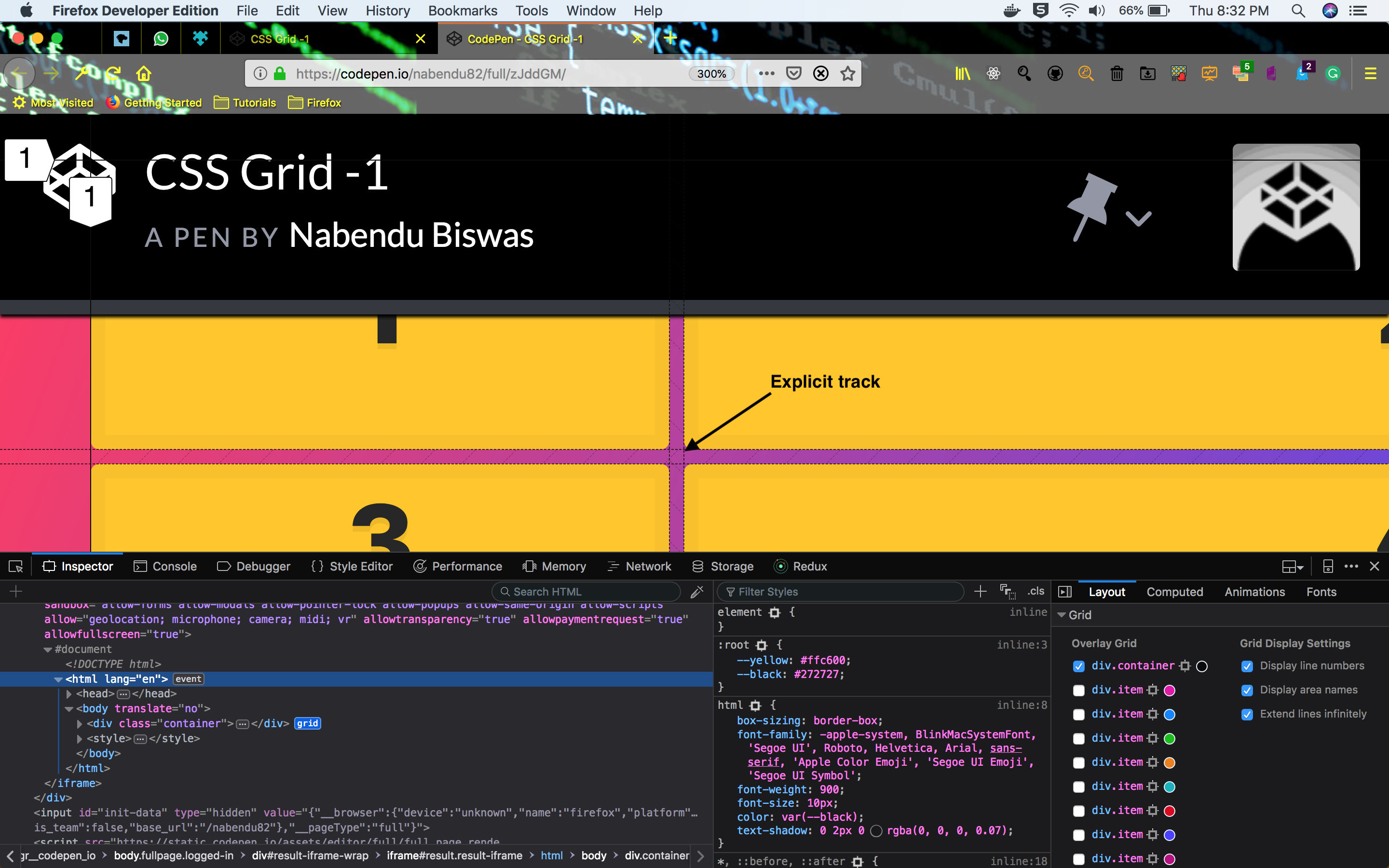Toggle Display area names checkbox
The image size is (1389, 868).
click(1247, 691)
